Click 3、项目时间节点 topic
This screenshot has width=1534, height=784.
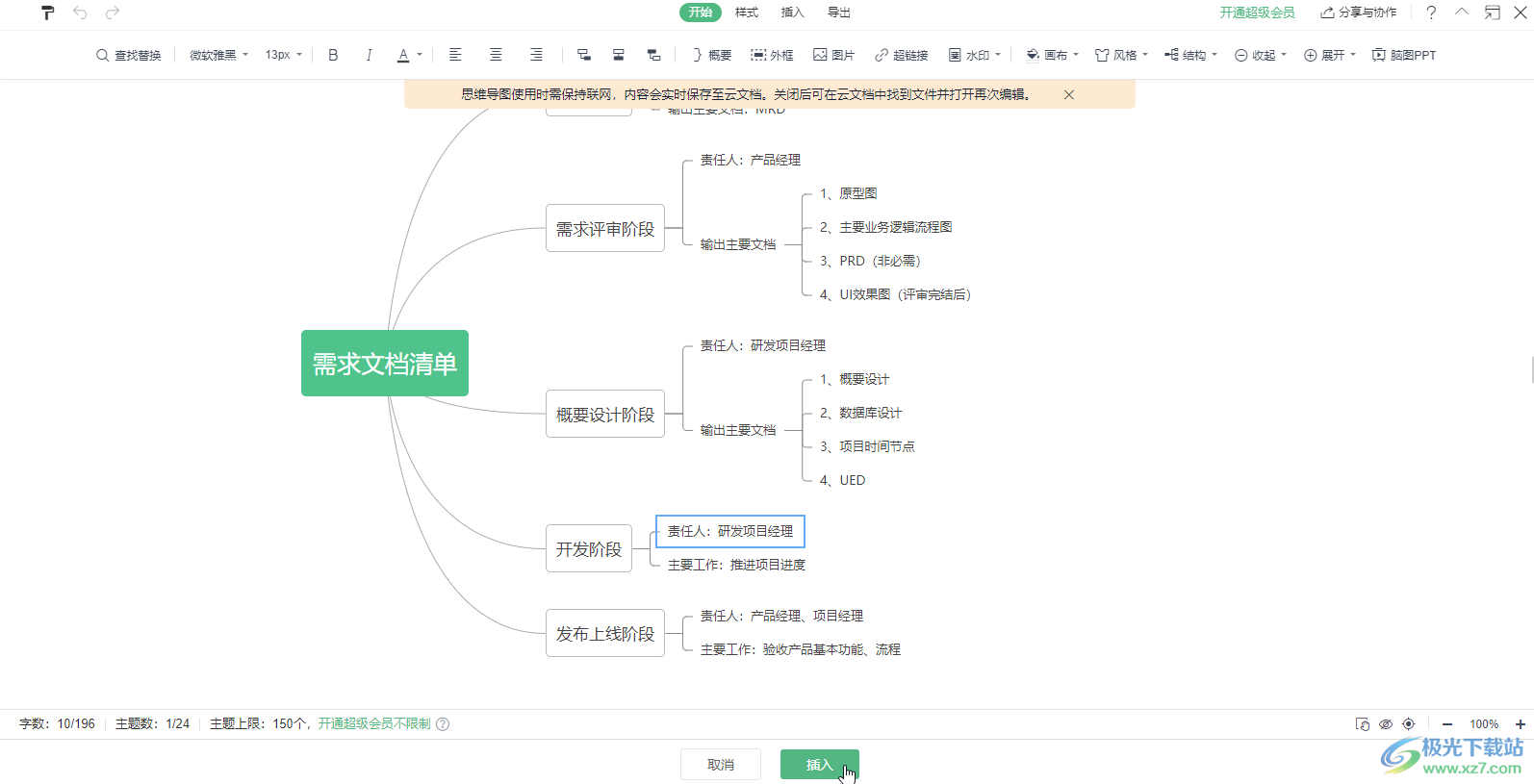coord(867,446)
